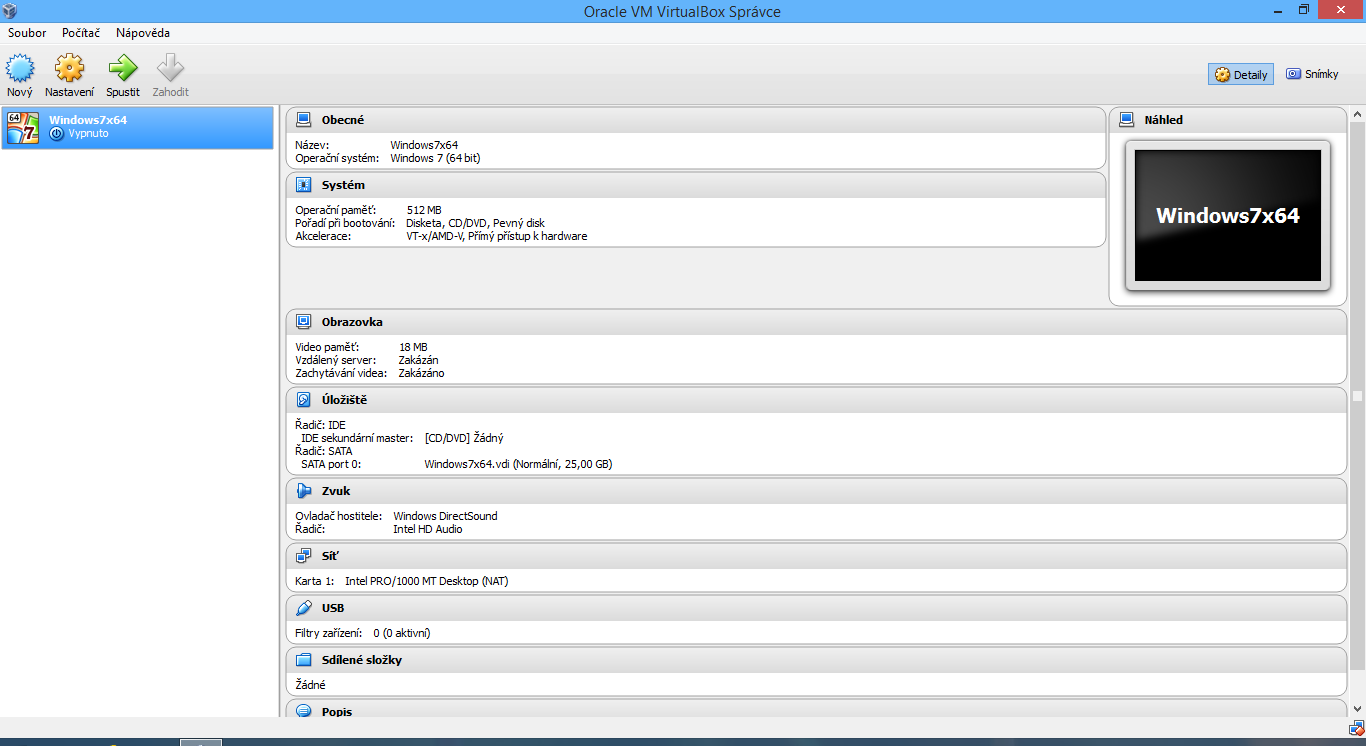The width and height of the screenshot is (1366, 746).
Task: Open the Počítač menu
Action: coord(81,33)
